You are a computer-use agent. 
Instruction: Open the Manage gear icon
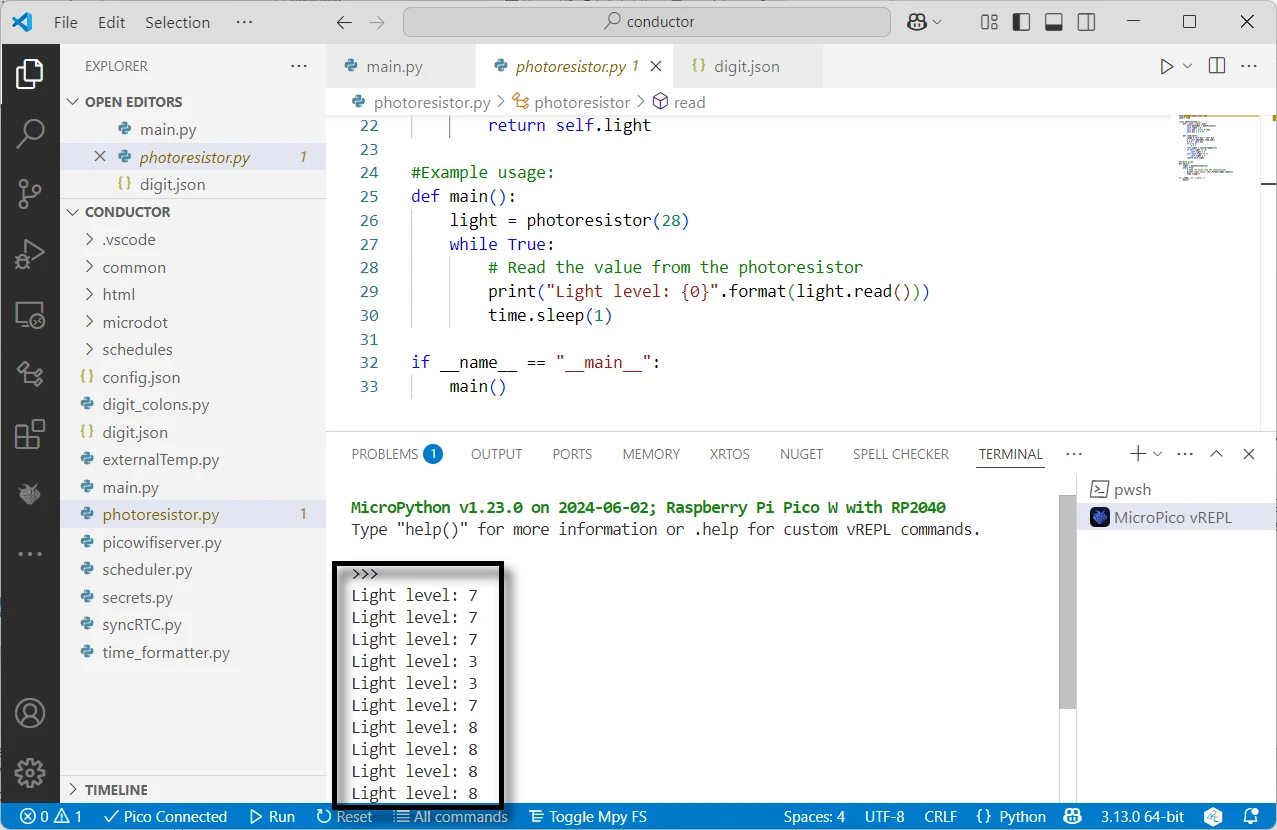tap(30, 773)
